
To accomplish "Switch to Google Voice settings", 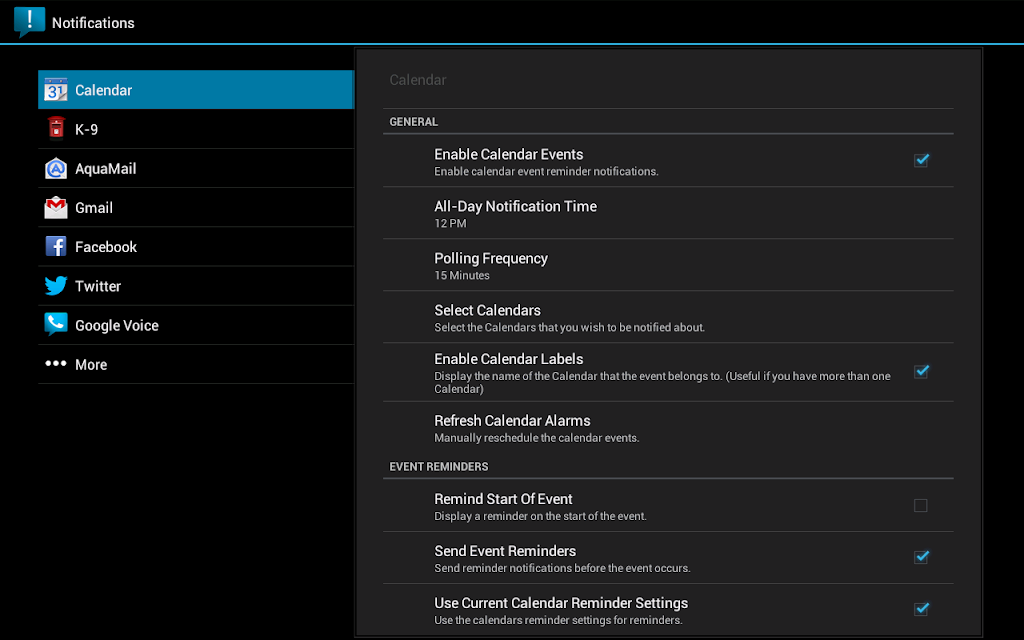I will click(196, 325).
